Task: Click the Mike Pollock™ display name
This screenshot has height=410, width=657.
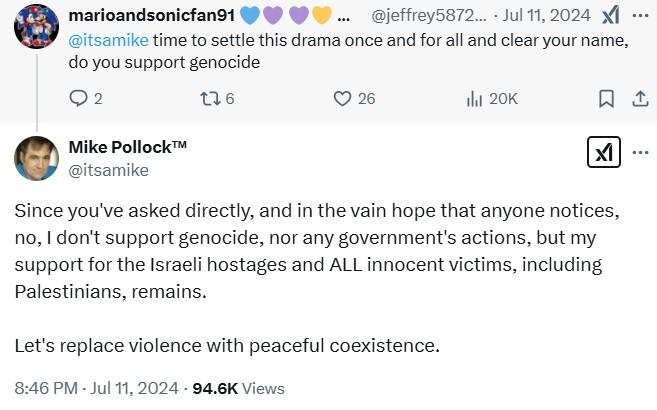Action: [x=127, y=147]
